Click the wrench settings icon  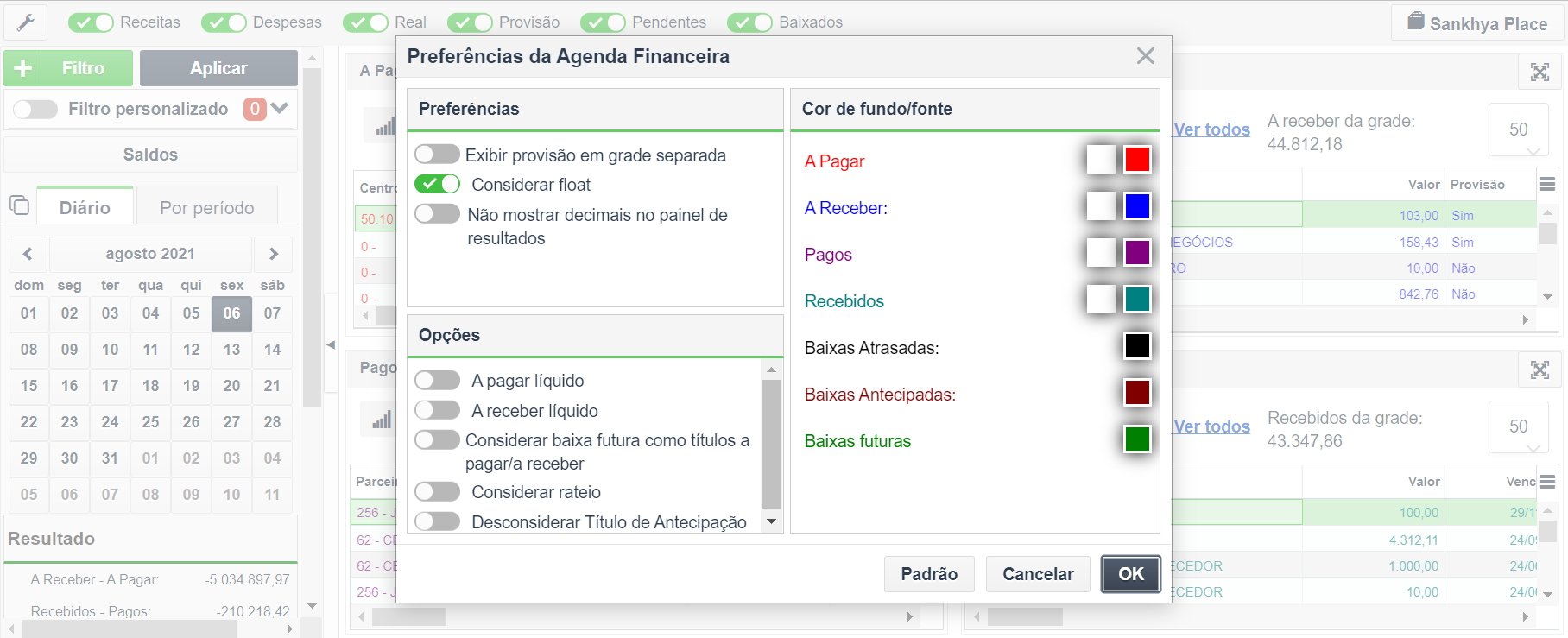[25, 22]
